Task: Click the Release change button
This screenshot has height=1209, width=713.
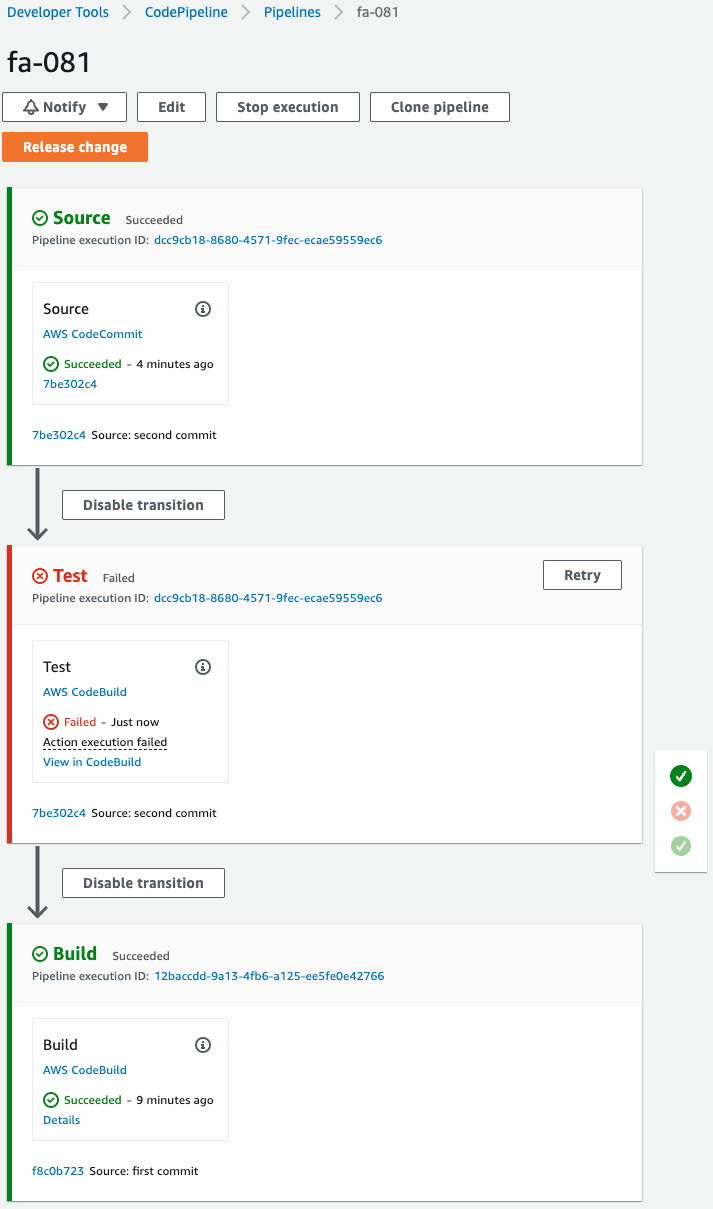Action: (x=75, y=146)
